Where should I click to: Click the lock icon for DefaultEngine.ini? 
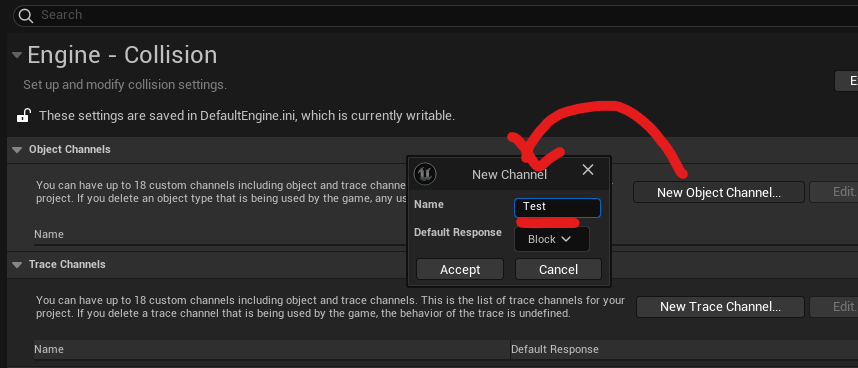[x=23, y=116]
